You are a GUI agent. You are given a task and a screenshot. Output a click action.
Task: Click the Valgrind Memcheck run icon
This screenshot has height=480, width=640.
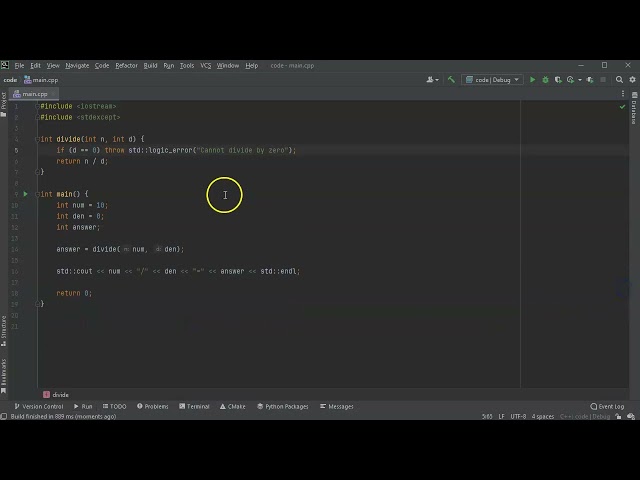[x=590, y=80]
